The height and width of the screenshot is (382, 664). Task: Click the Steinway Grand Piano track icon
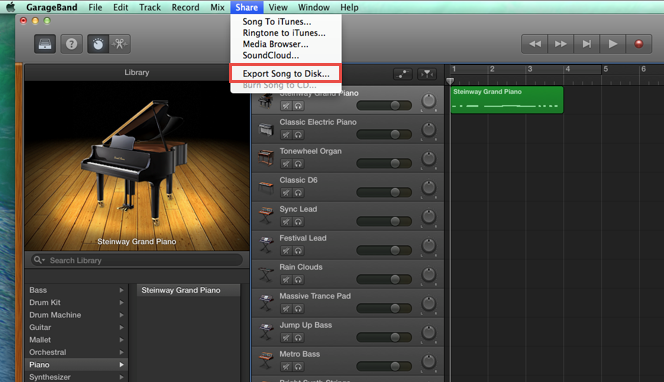(266, 101)
